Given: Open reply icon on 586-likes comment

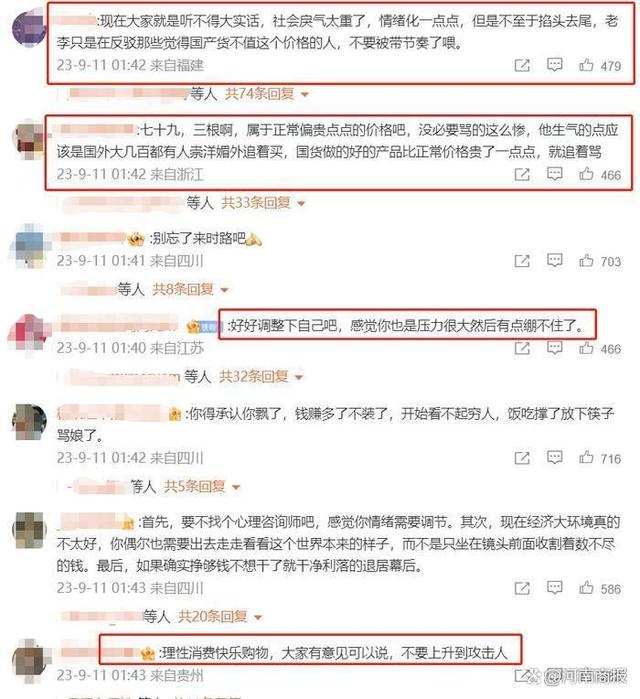Looking at the screenshot, I should tap(554, 588).
